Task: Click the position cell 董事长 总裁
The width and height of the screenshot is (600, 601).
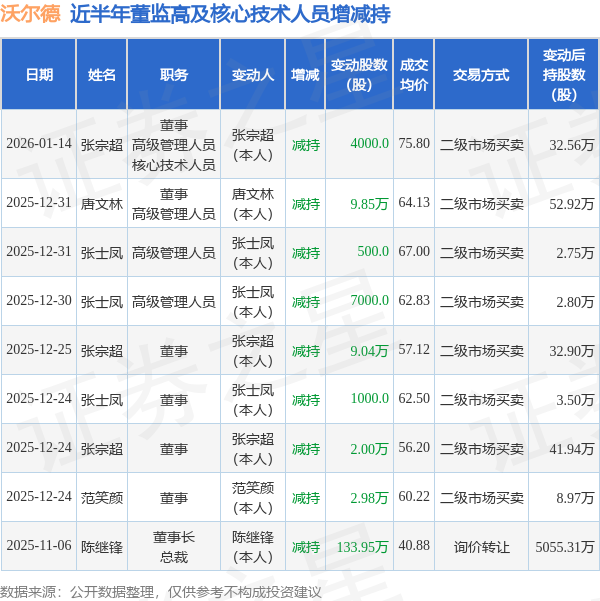Action: [x=174, y=547]
